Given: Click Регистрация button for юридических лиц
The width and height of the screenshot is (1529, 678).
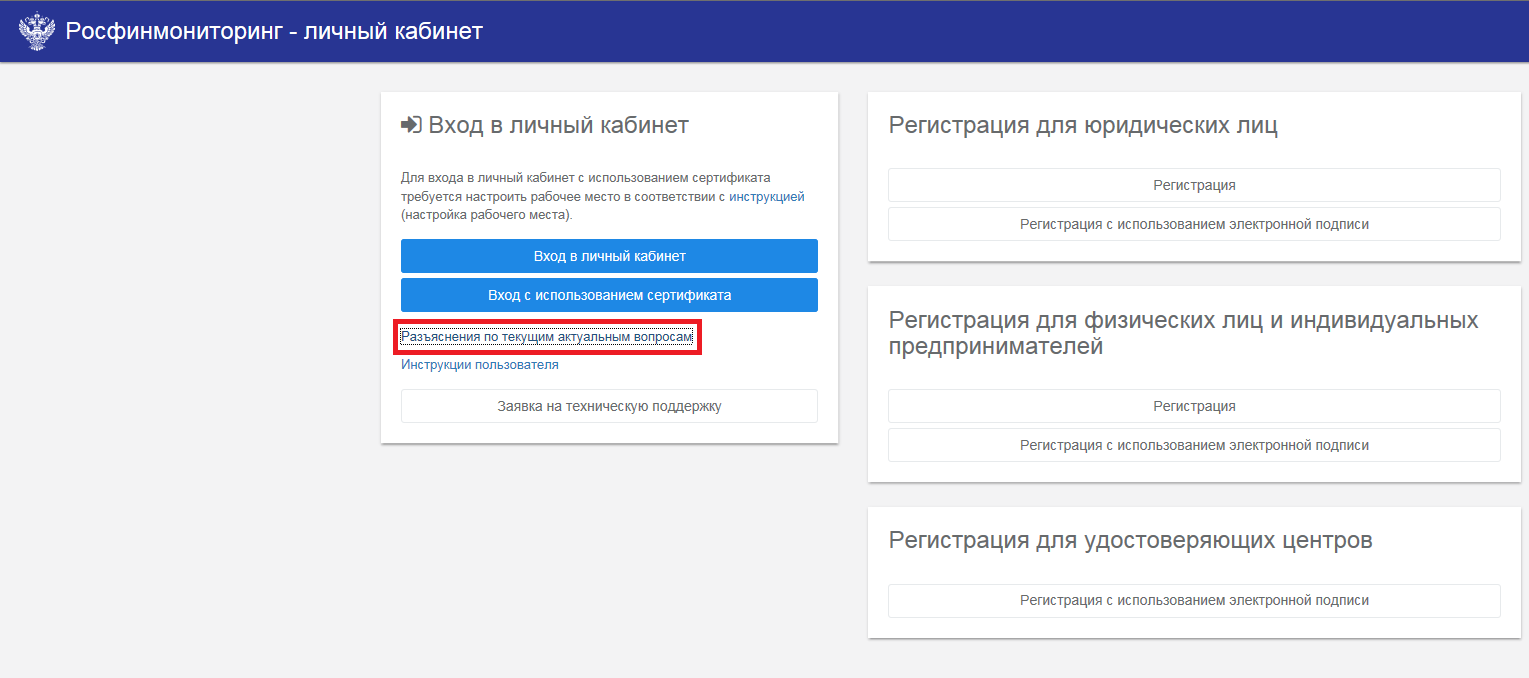Looking at the screenshot, I should [x=1194, y=185].
